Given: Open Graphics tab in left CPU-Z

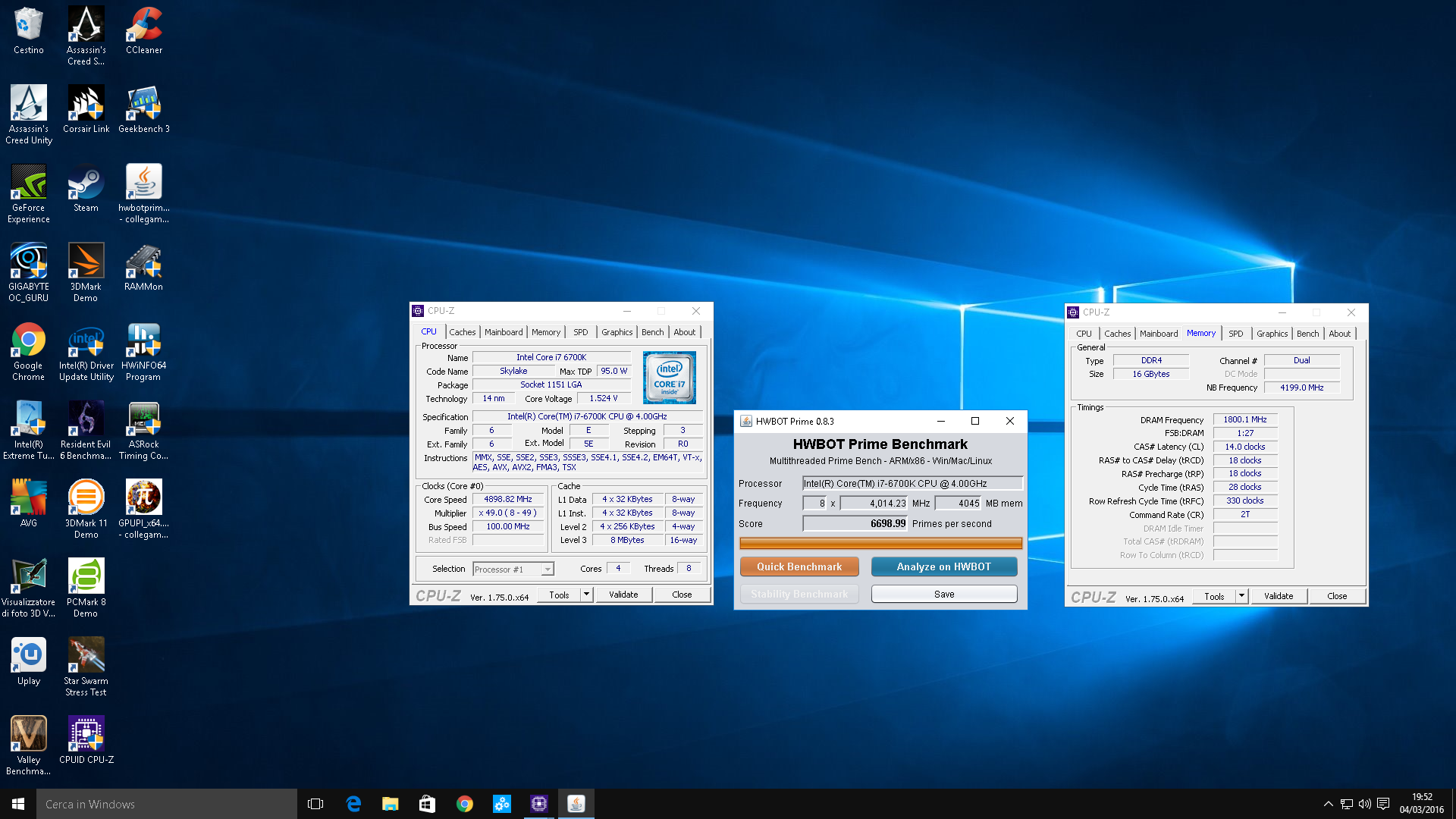Looking at the screenshot, I should click(x=617, y=332).
